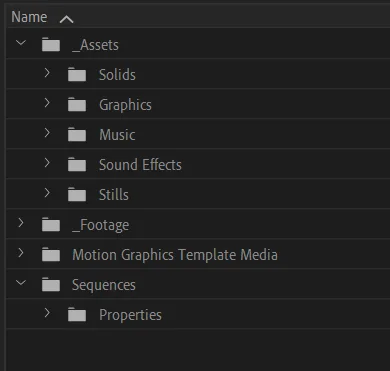Image resolution: width=390 pixels, height=371 pixels.
Task: Collapse the Sequences bin
Action: click(21, 283)
